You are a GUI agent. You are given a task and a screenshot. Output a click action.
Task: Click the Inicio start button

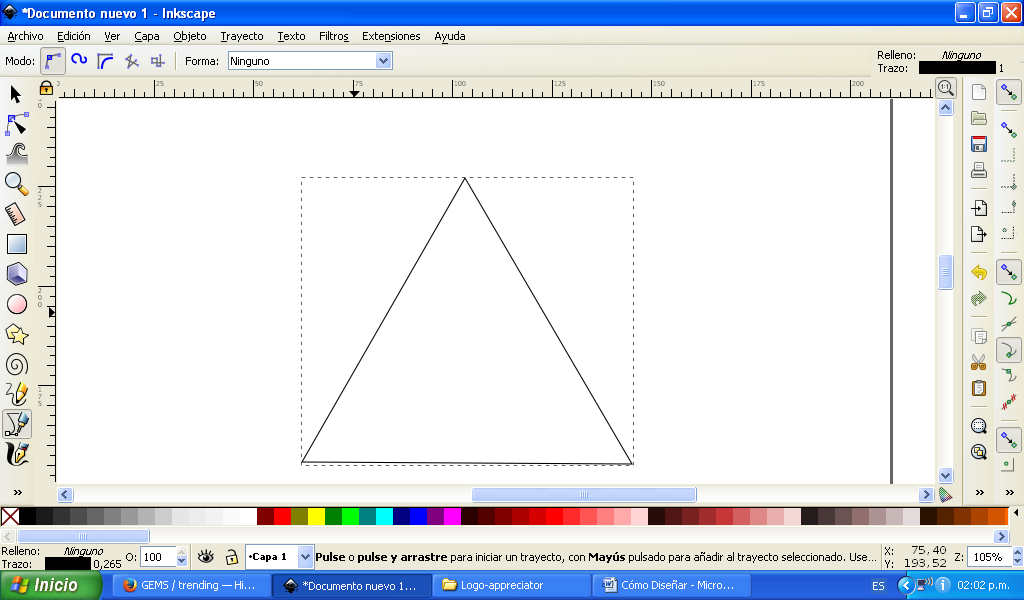(x=51, y=585)
